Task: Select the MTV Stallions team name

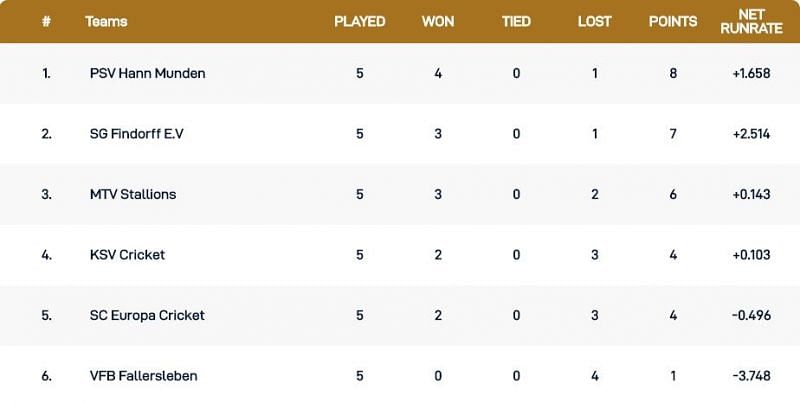Action: (132, 194)
